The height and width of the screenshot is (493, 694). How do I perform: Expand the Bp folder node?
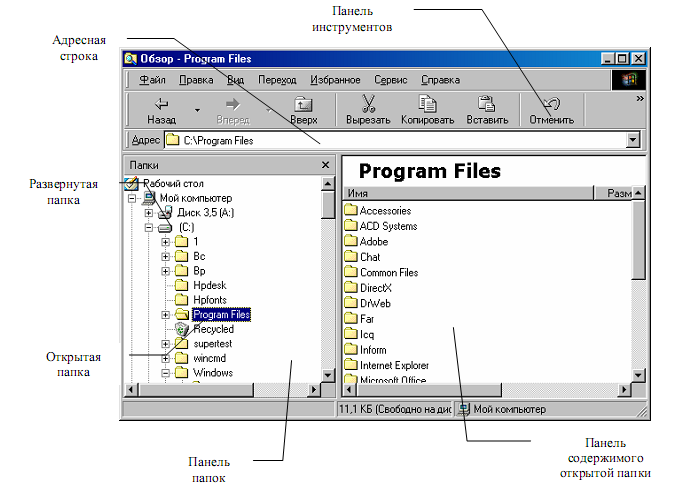165,271
